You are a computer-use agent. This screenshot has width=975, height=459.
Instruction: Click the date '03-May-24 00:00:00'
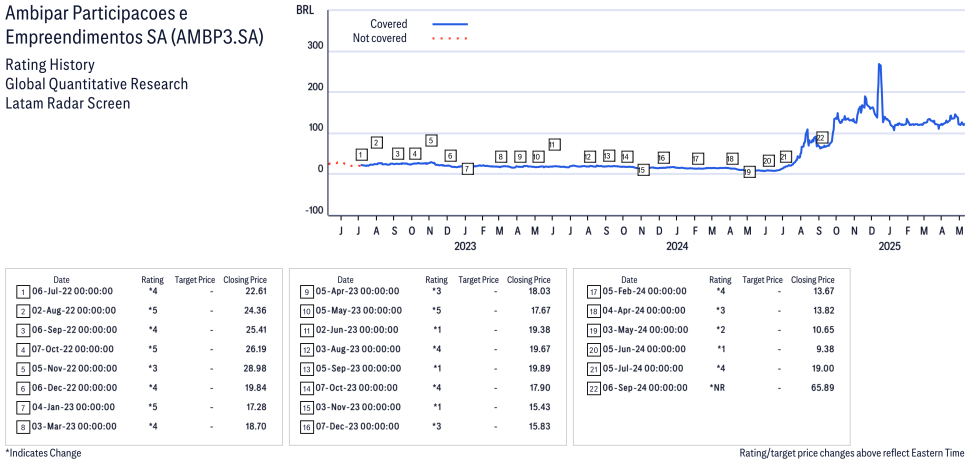(x=645, y=330)
